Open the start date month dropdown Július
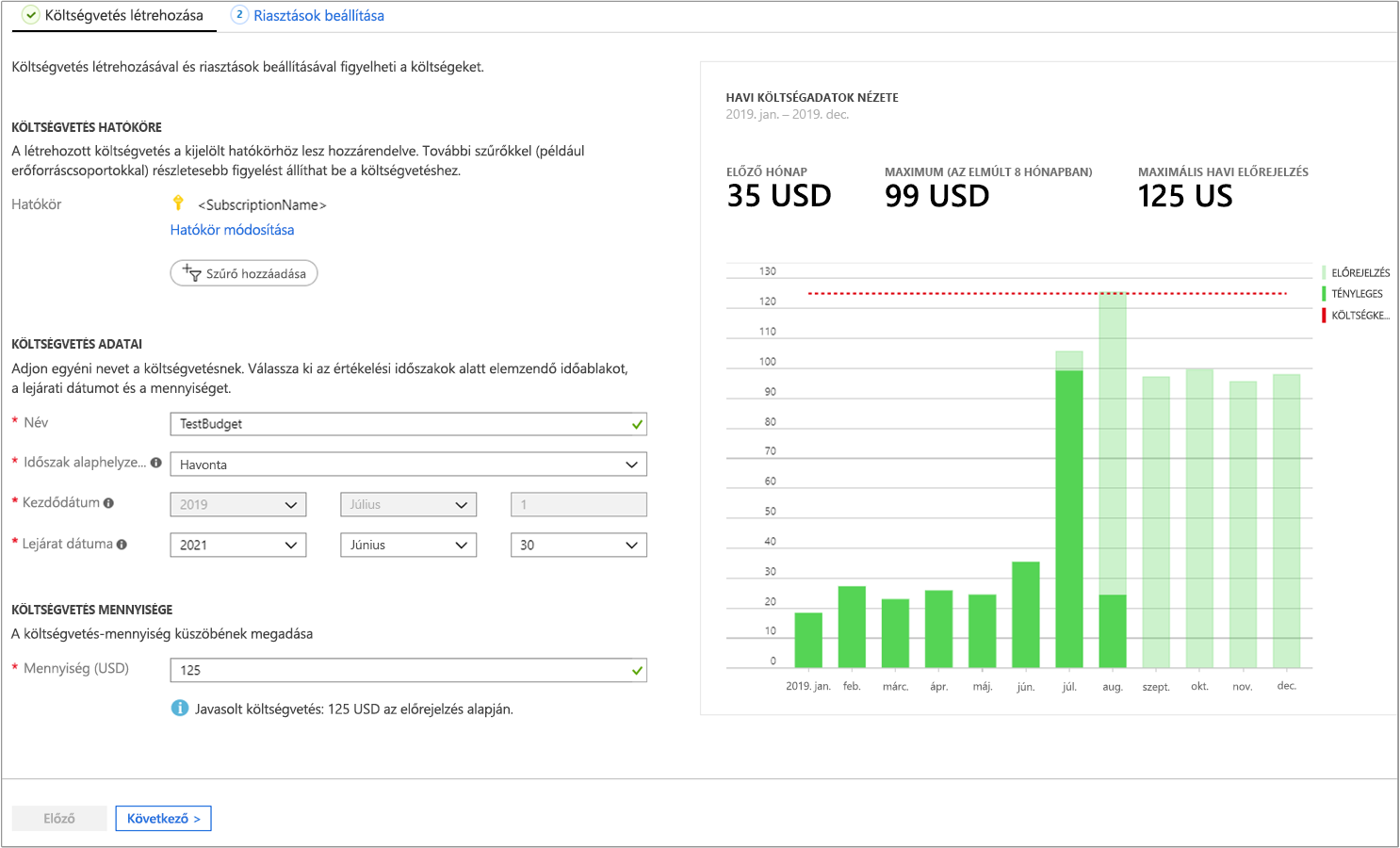Image resolution: width=1400 pixels, height=848 pixels. 408,505
